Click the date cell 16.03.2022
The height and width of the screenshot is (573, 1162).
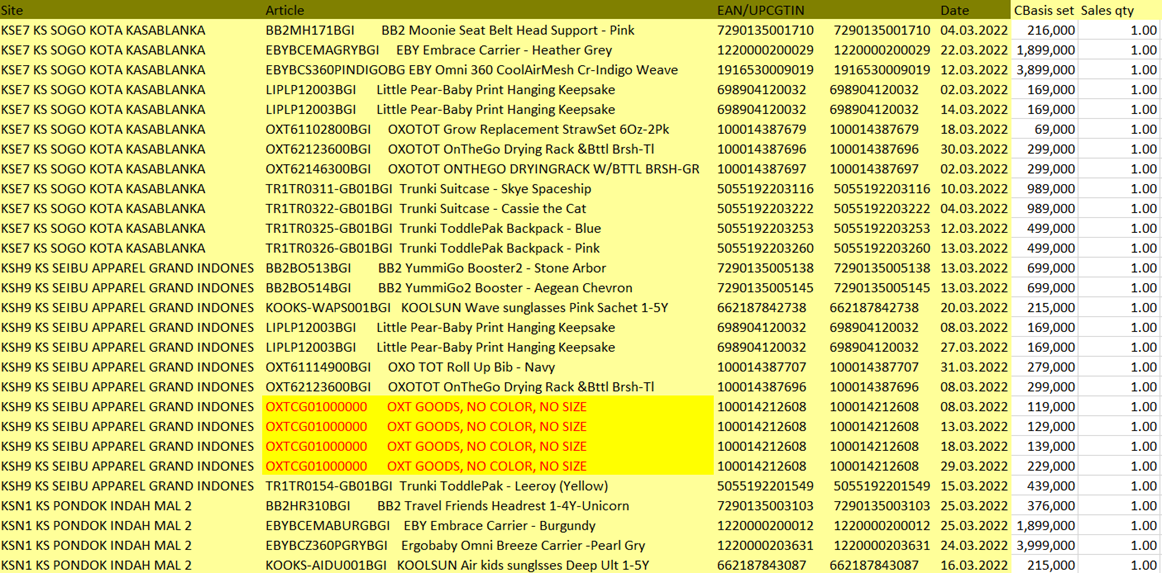pyautogui.click(x=974, y=566)
